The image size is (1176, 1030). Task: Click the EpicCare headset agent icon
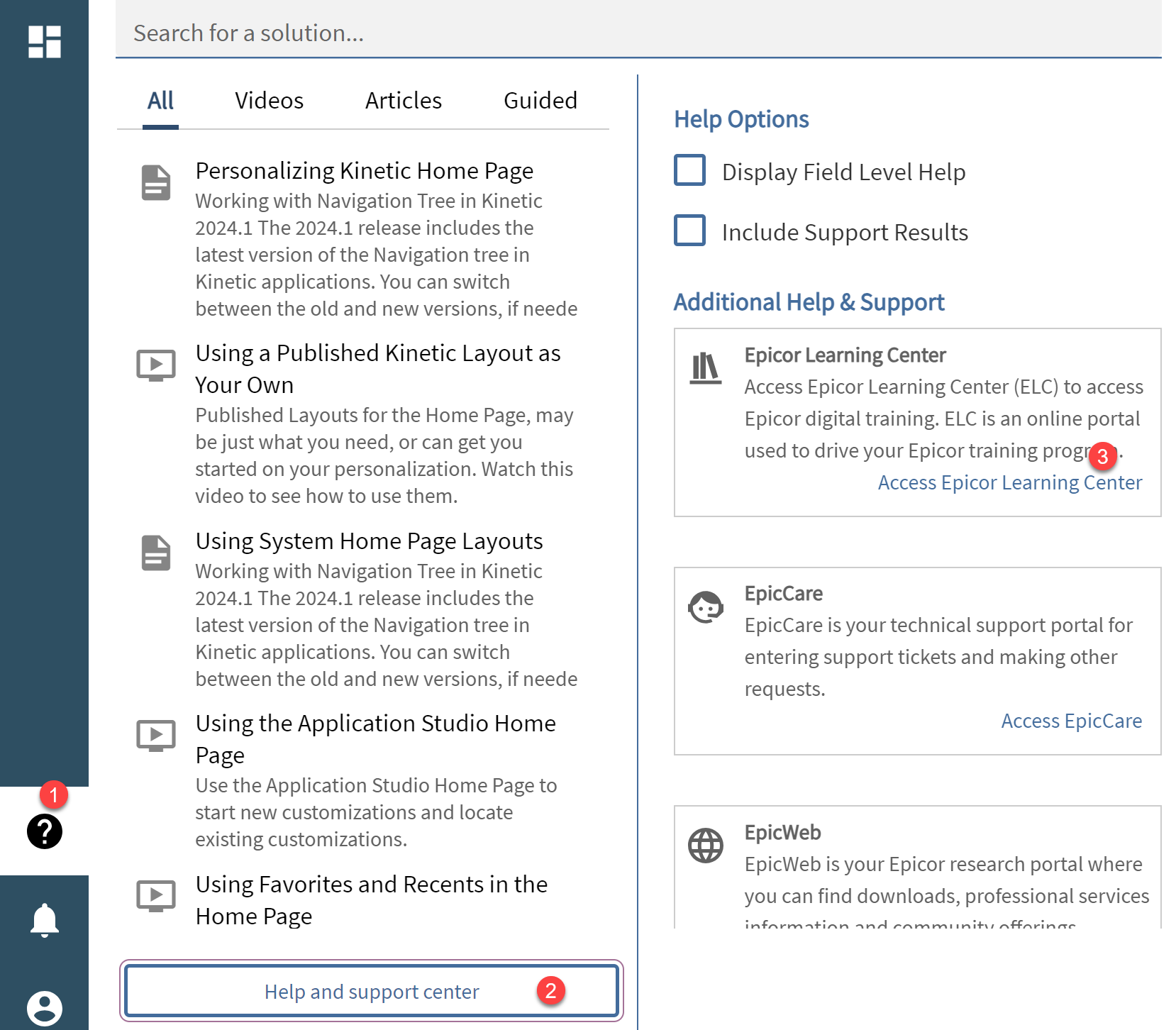point(706,607)
